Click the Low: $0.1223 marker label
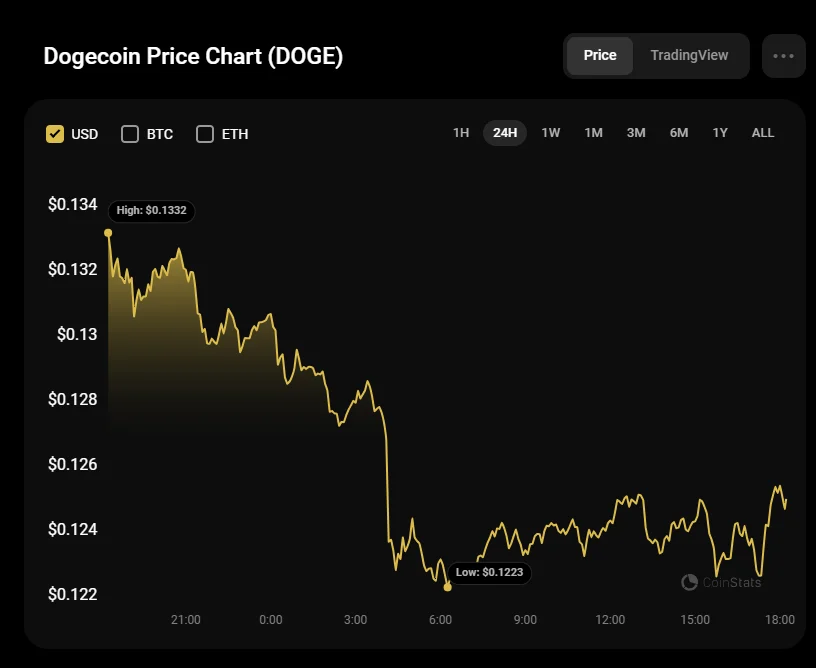The image size is (816, 668). [489, 573]
